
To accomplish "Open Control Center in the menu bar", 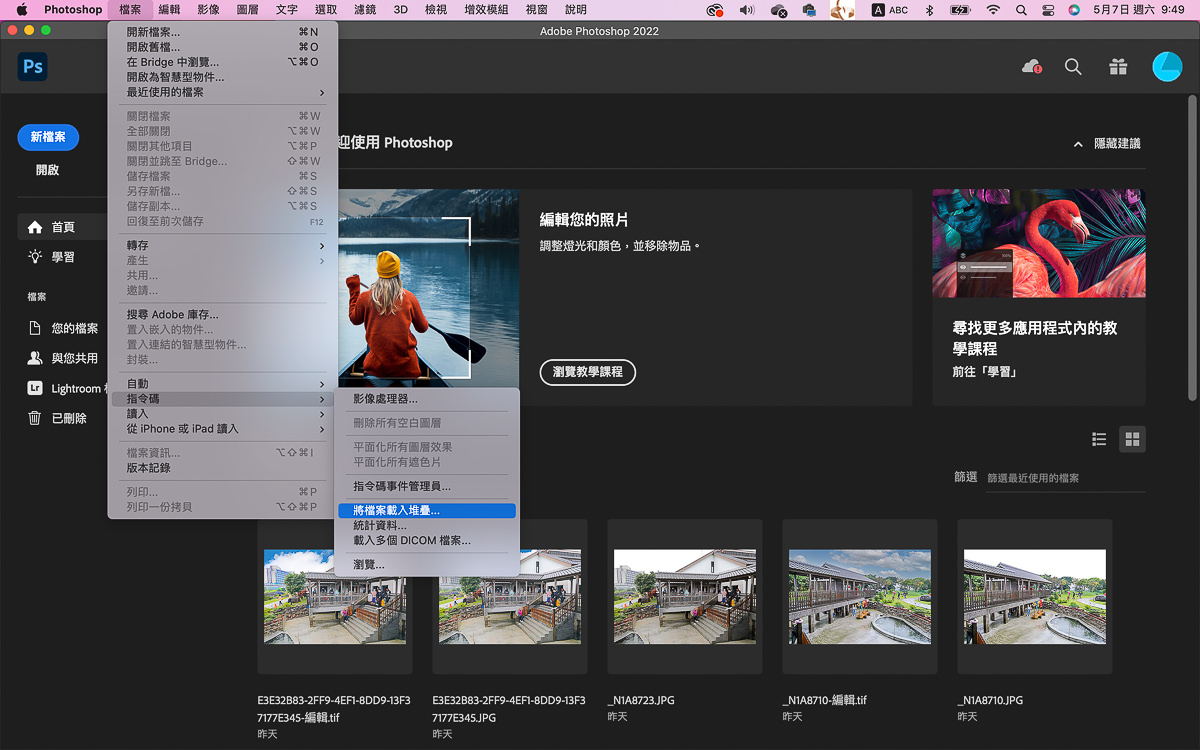I will point(1048,10).
